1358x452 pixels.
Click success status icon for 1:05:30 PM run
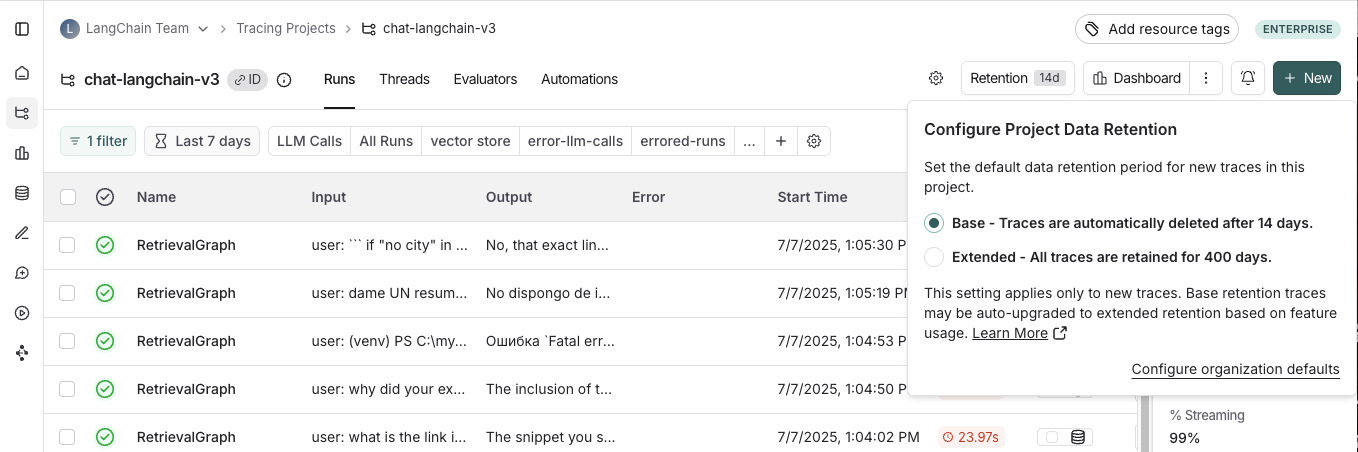click(105, 245)
